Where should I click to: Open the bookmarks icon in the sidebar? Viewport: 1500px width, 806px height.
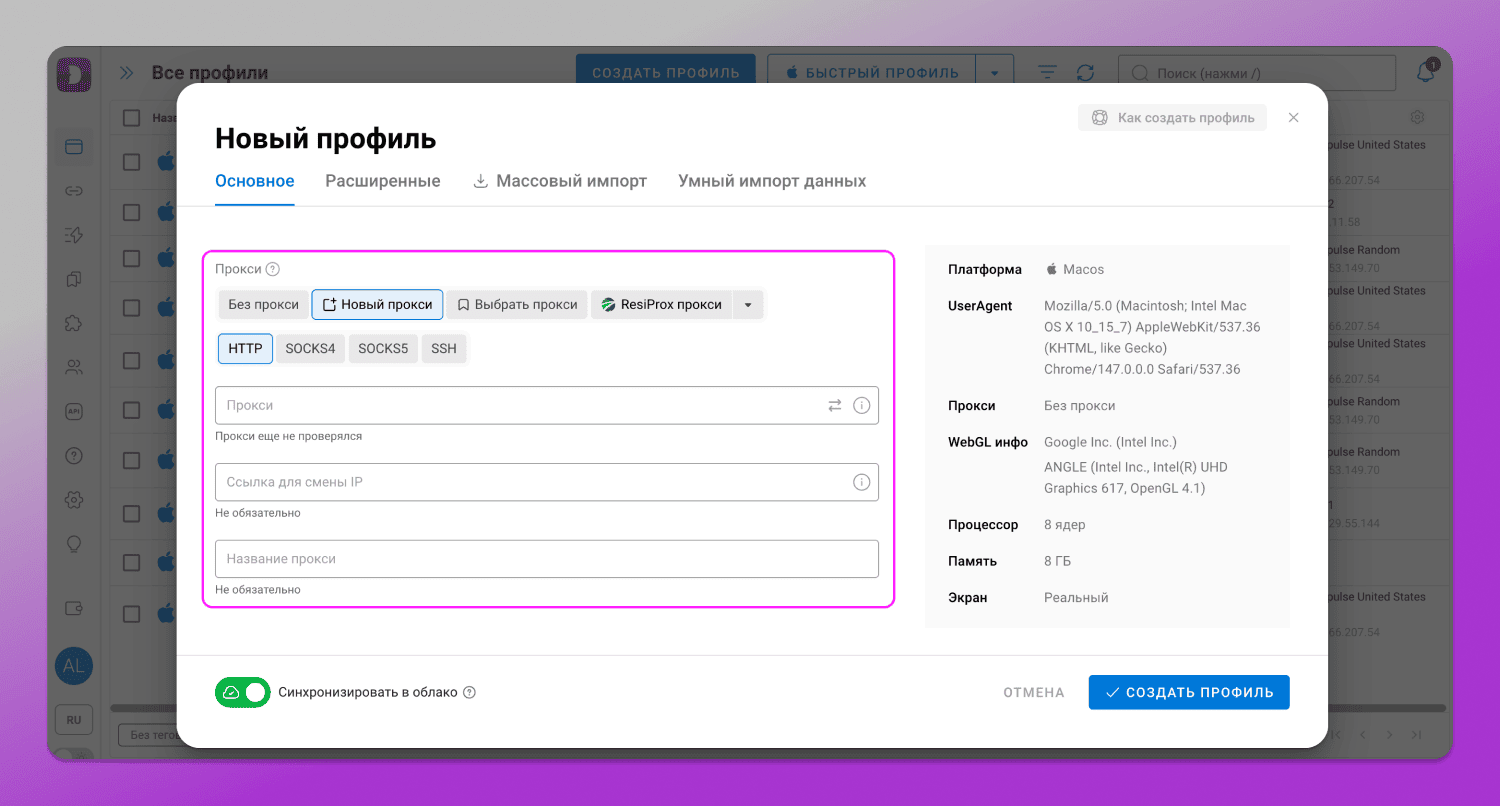pos(74,279)
